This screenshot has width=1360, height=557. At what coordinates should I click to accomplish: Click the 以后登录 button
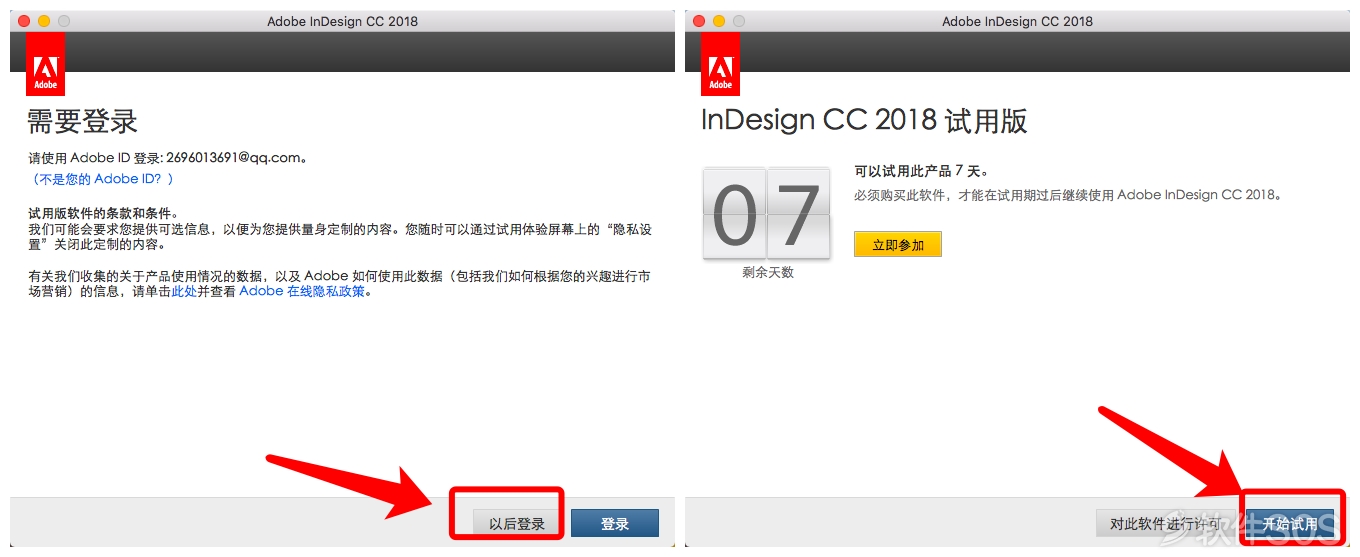tap(517, 523)
